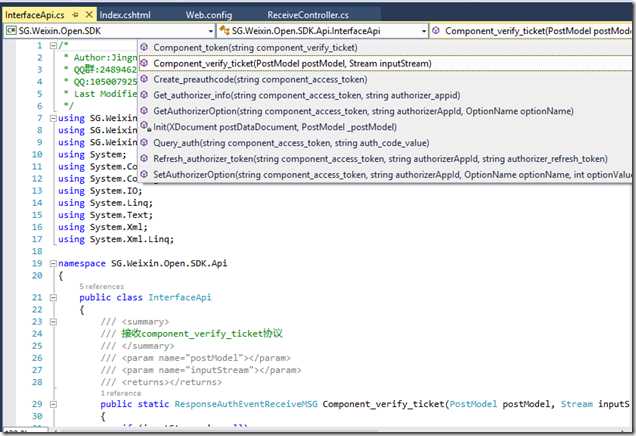The image size is (636, 436).
Task: Open the '1 reference' CodeLens above Component_verify_ticket
Action: (120, 393)
